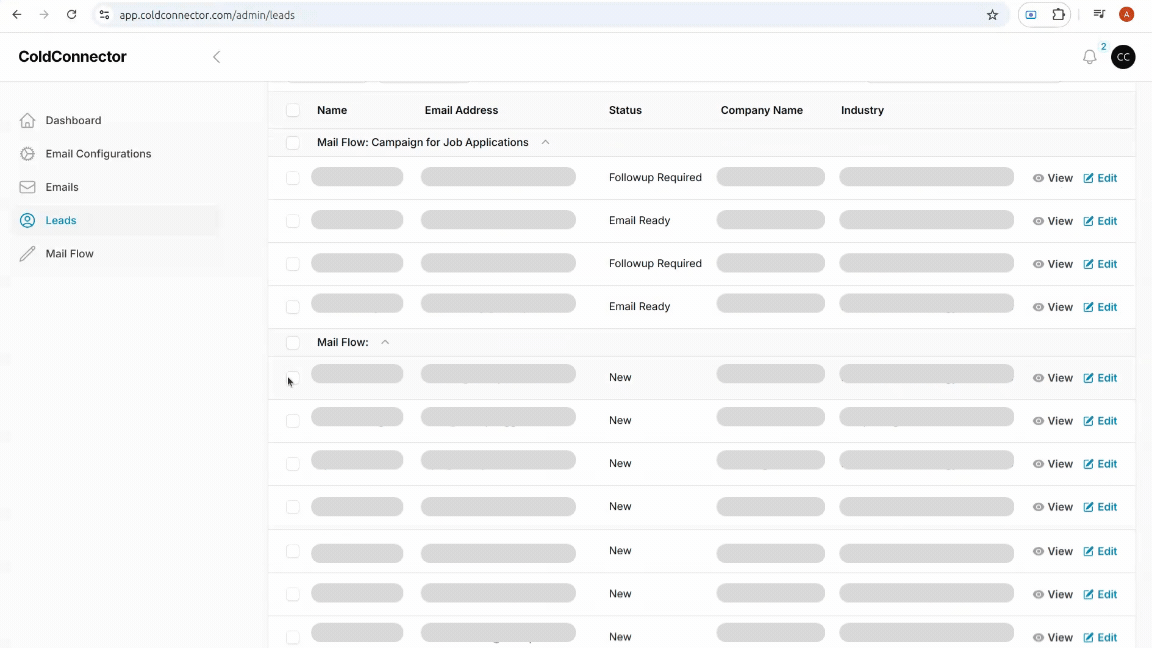Sort by the Status column header
This screenshot has width=1152, height=648.
625,110
